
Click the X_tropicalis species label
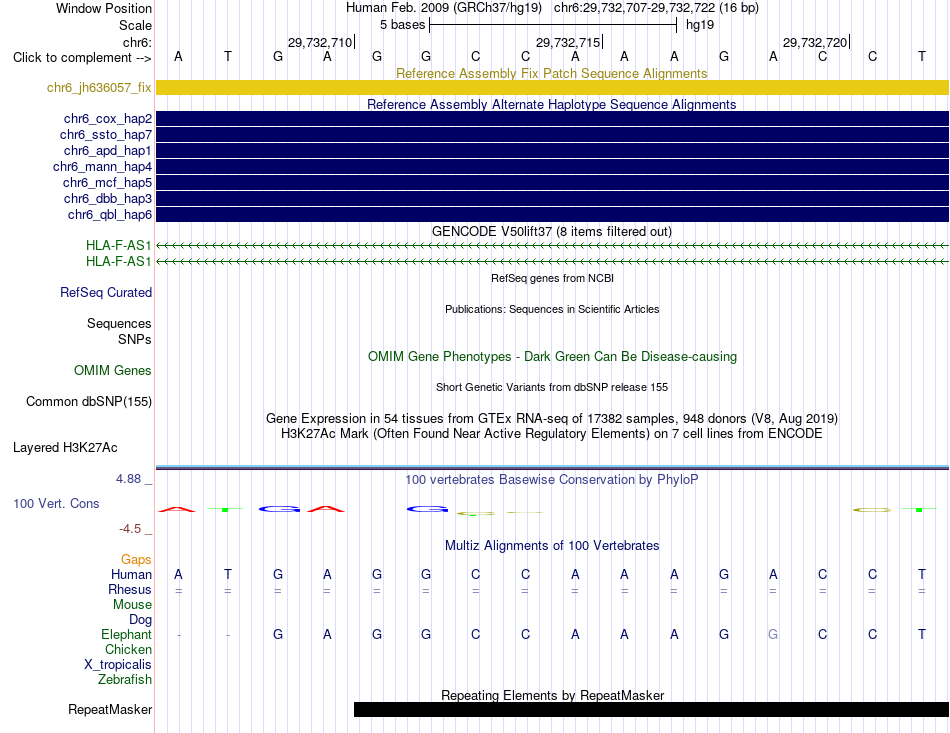tap(118, 665)
